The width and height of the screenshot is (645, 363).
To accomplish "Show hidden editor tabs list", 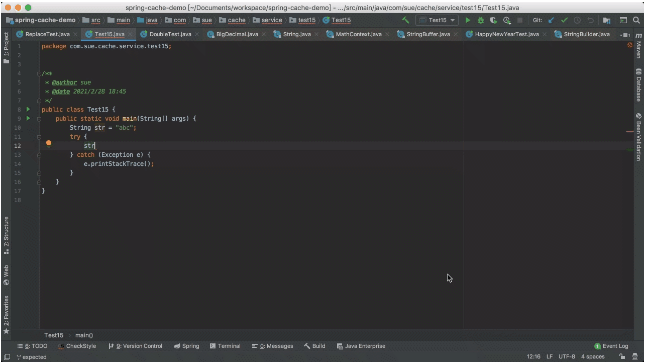I will point(625,35).
